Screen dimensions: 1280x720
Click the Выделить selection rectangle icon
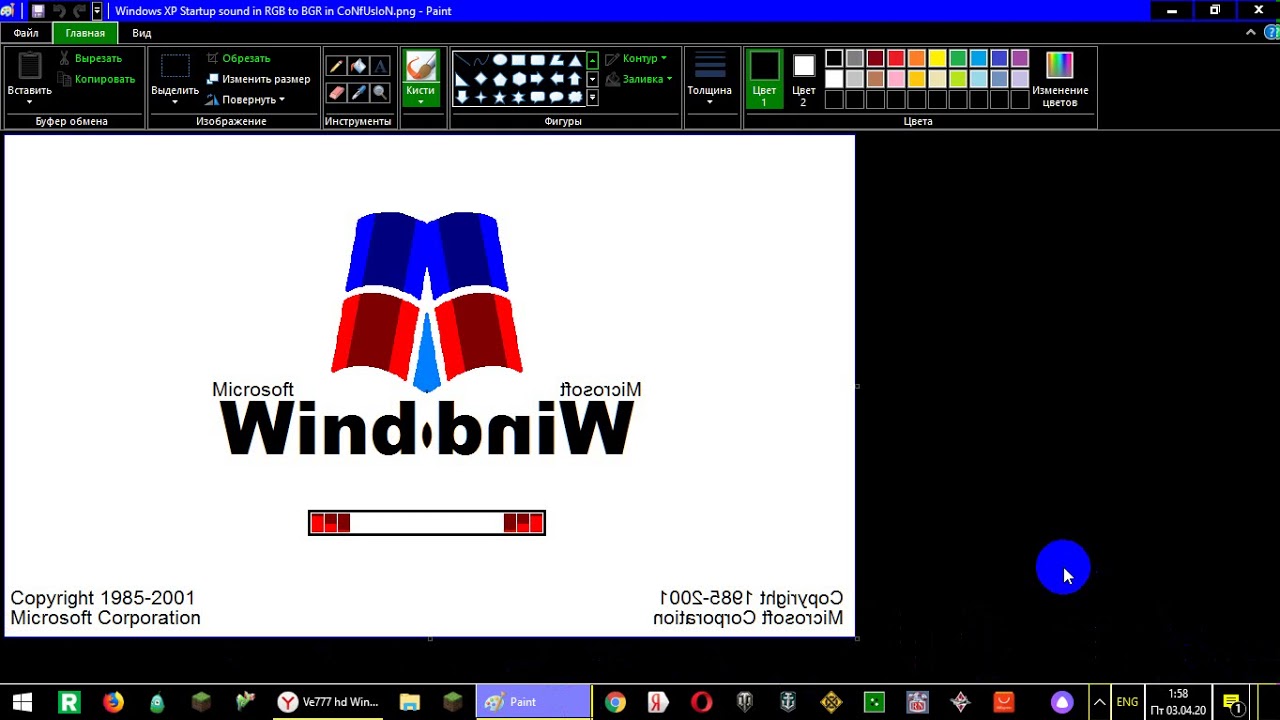(x=175, y=66)
